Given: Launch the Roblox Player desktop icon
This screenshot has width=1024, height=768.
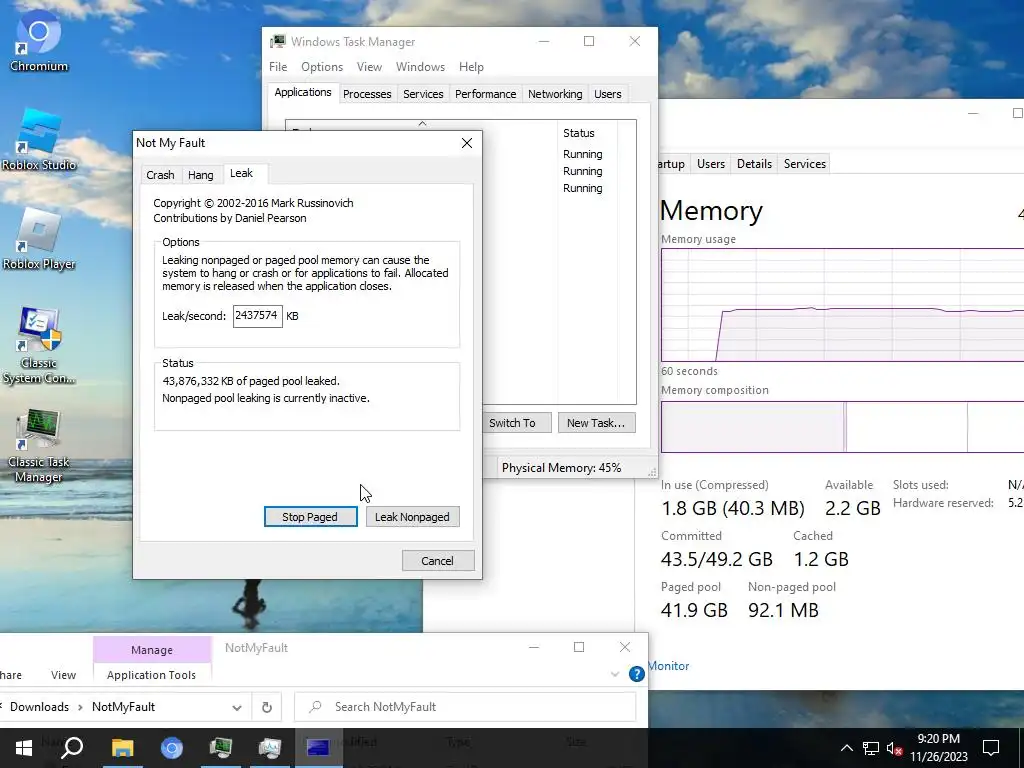Looking at the screenshot, I should point(39,239).
